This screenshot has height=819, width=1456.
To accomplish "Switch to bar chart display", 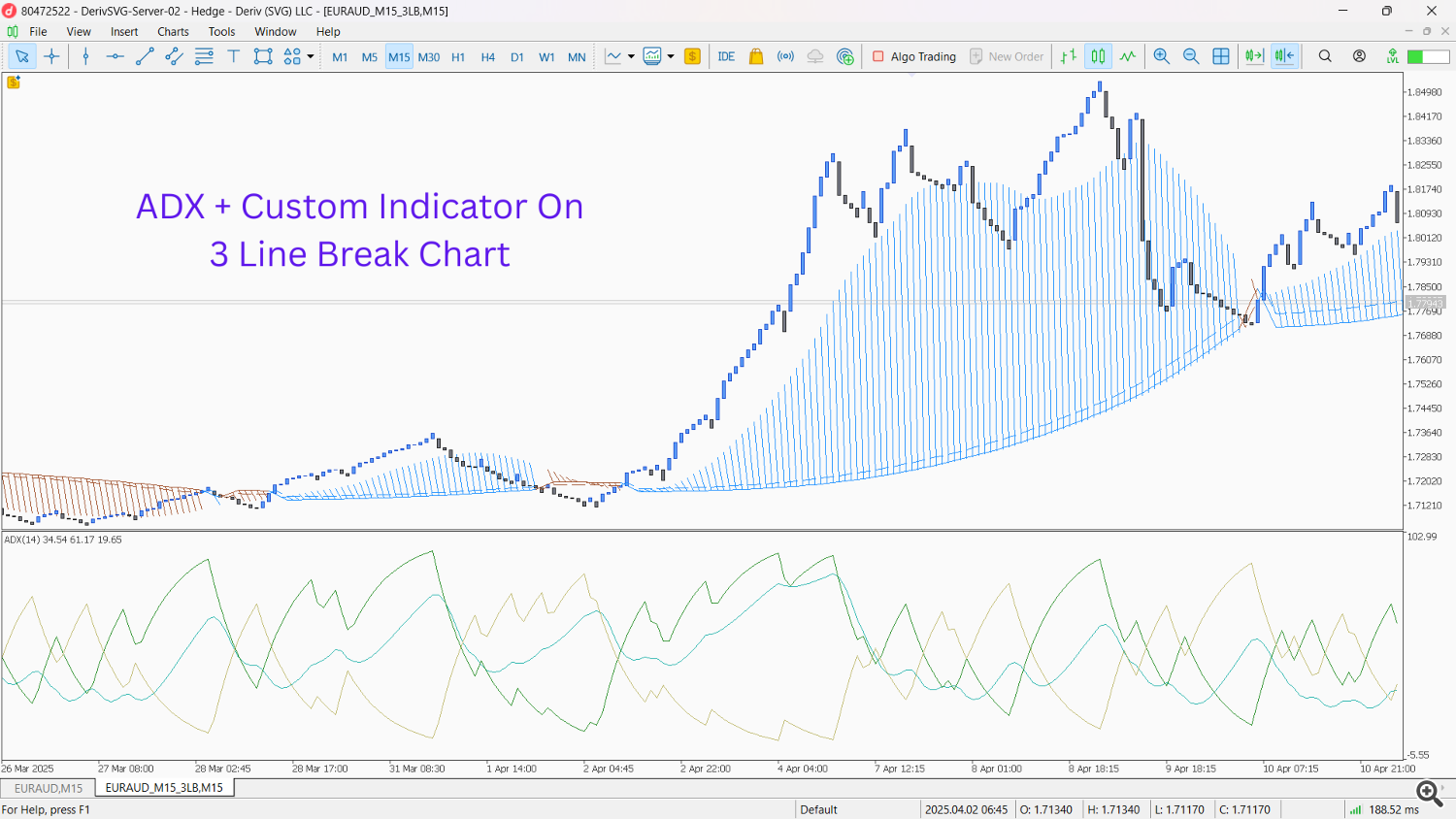I will (x=1069, y=56).
